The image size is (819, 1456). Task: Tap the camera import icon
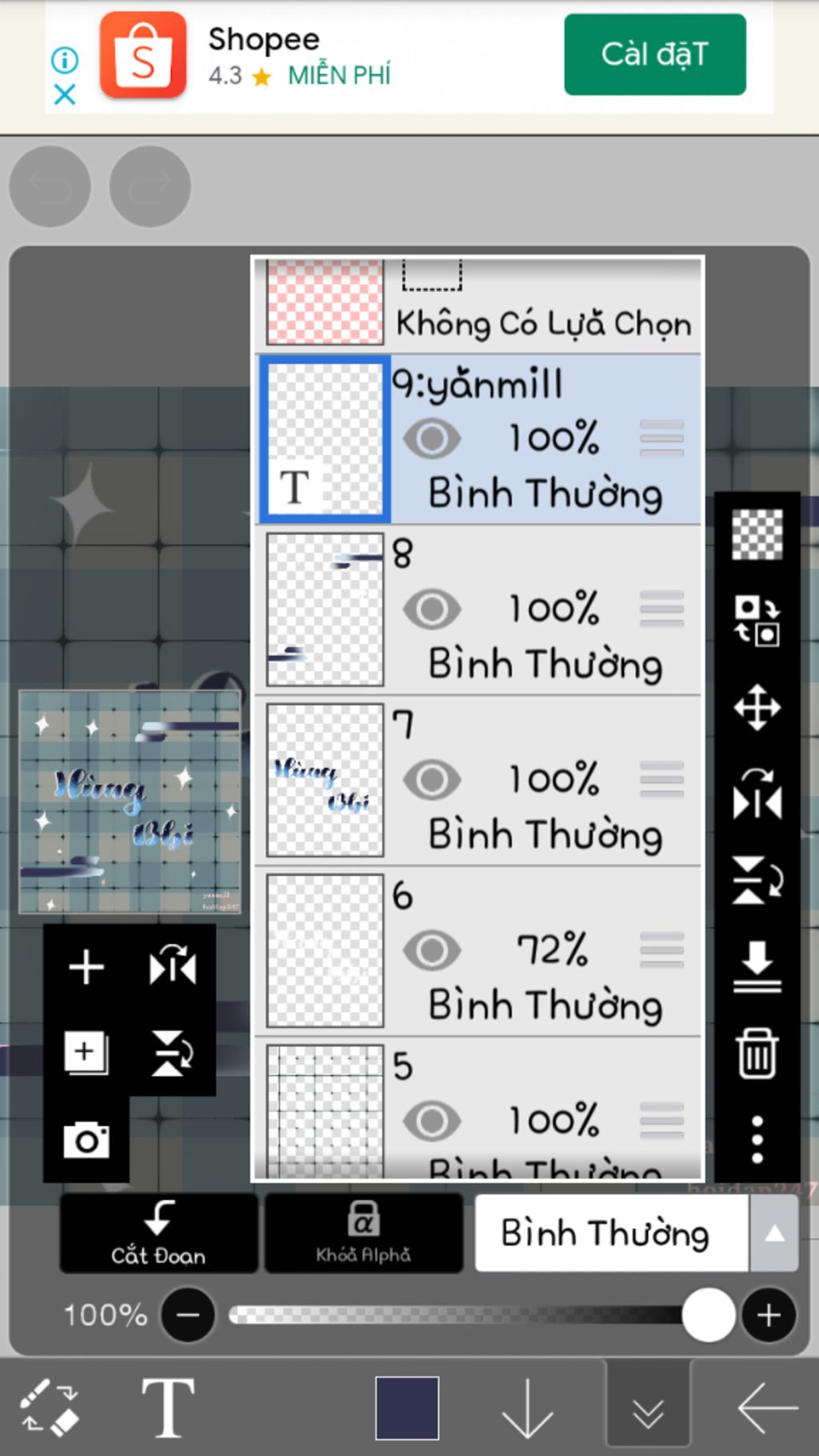(86, 1140)
